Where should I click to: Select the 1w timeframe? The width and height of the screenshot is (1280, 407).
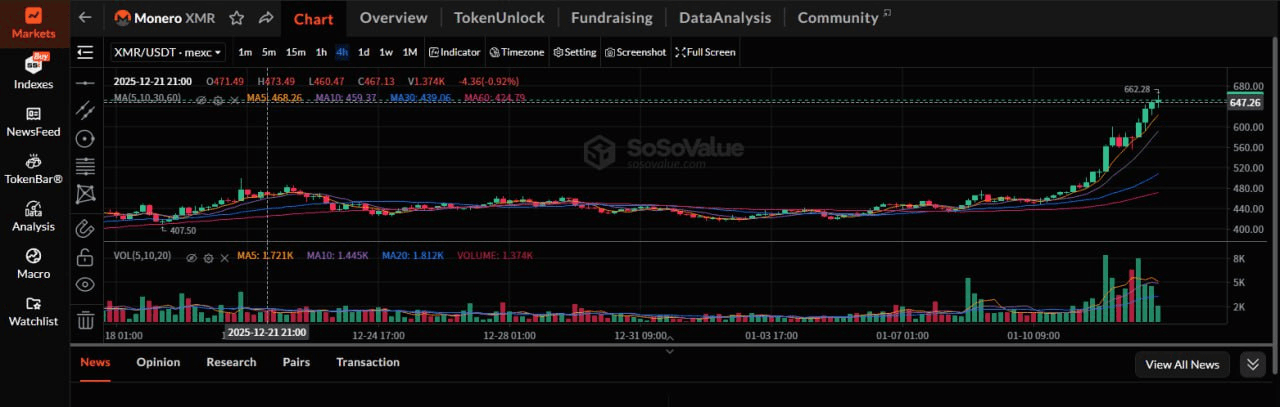(x=386, y=52)
